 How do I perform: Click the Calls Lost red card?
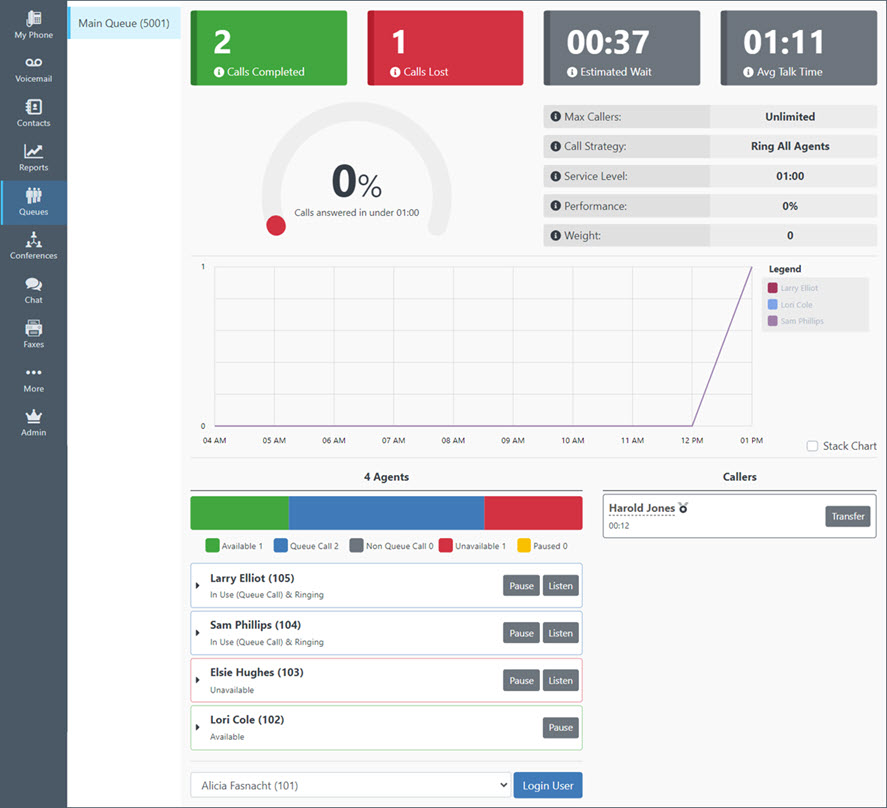[445, 48]
